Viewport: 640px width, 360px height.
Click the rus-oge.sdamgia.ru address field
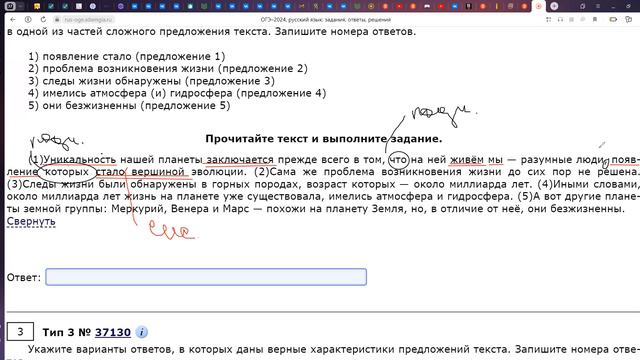point(88,19)
